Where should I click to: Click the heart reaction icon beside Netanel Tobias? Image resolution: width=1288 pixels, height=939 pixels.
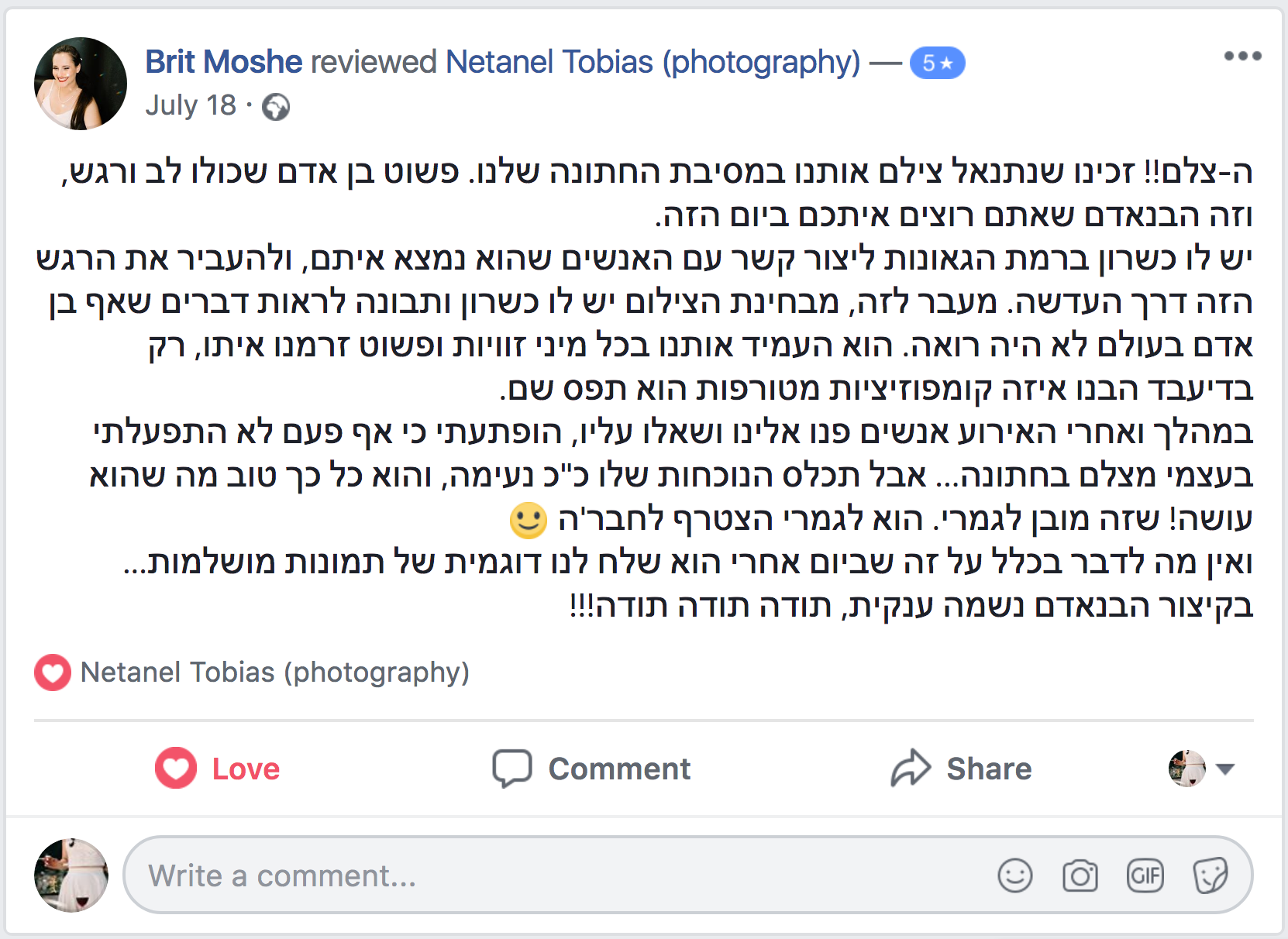53,672
